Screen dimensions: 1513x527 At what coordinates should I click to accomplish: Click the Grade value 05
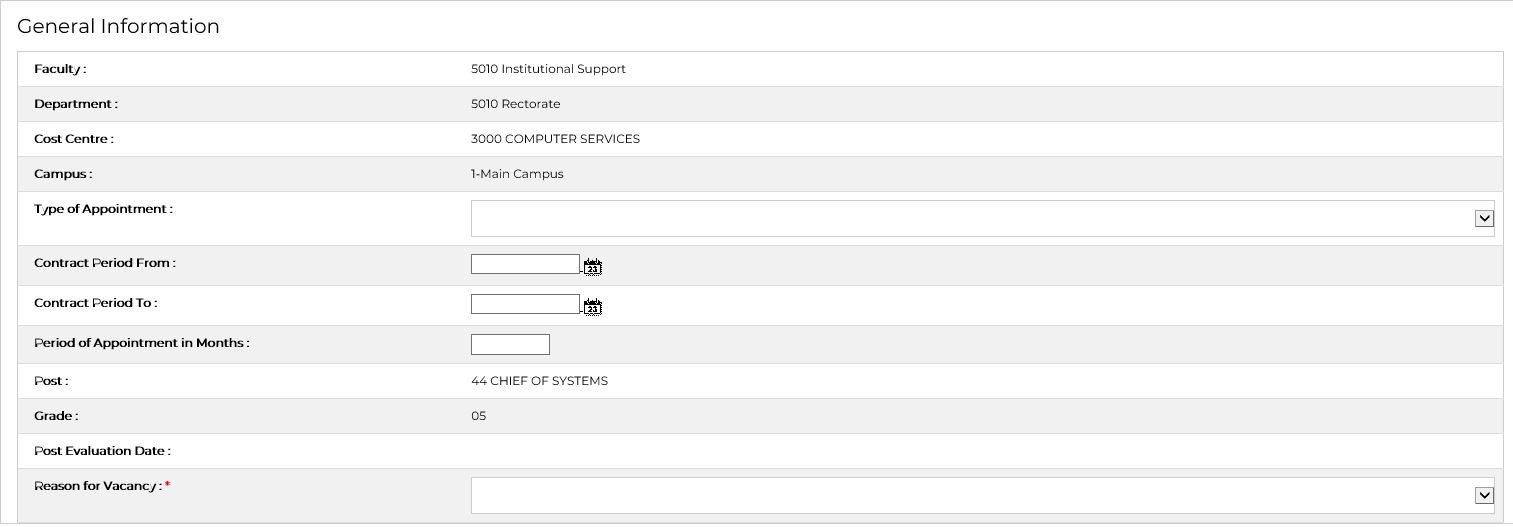[478, 416]
